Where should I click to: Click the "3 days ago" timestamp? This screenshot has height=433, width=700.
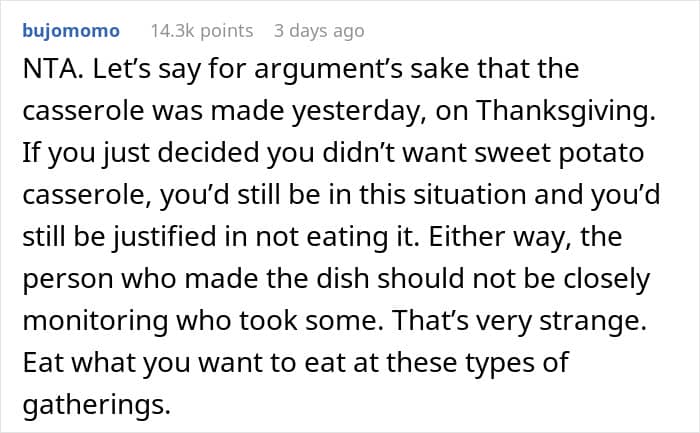pos(319,31)
